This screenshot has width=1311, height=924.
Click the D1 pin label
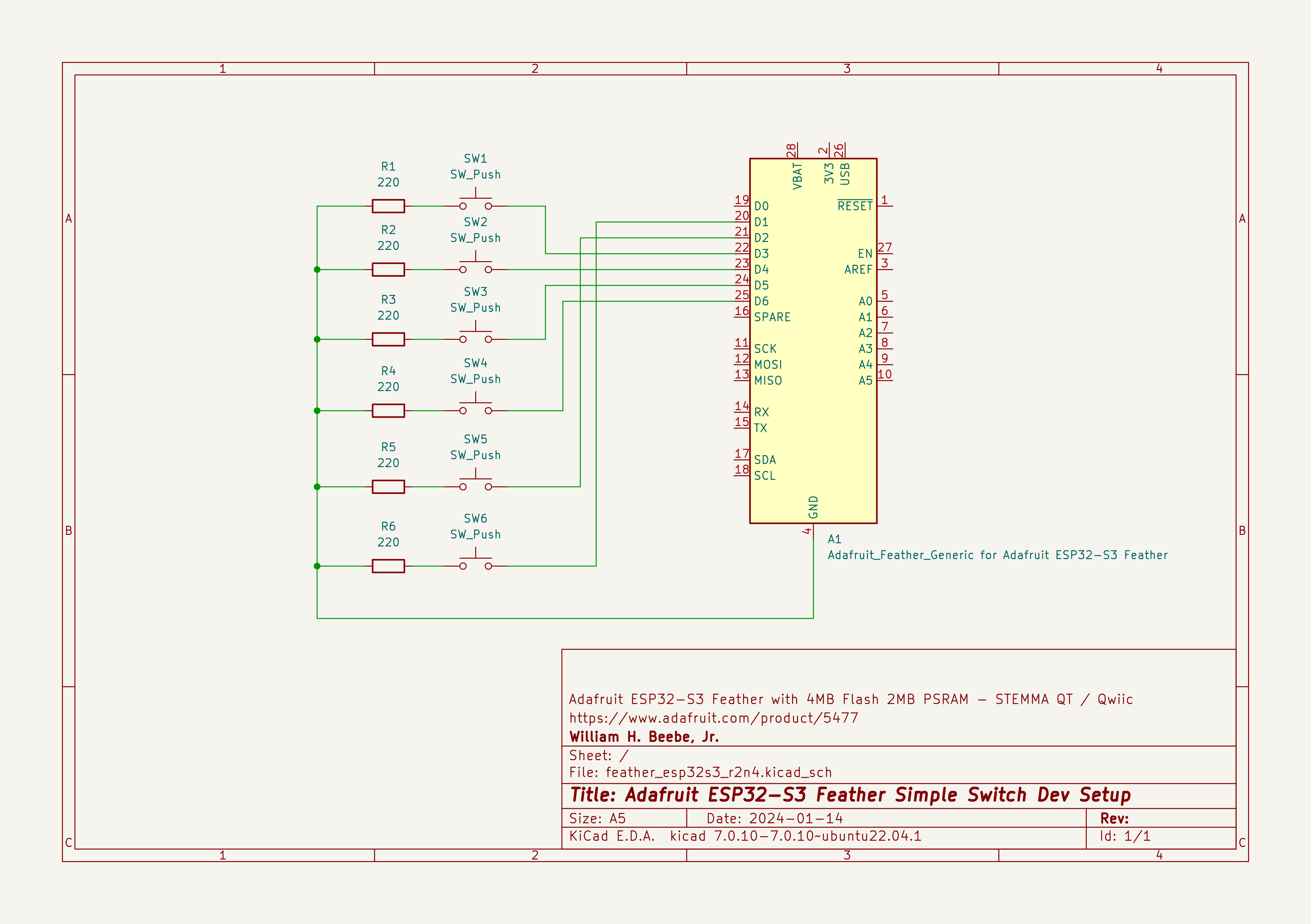[x=762, y=222]
